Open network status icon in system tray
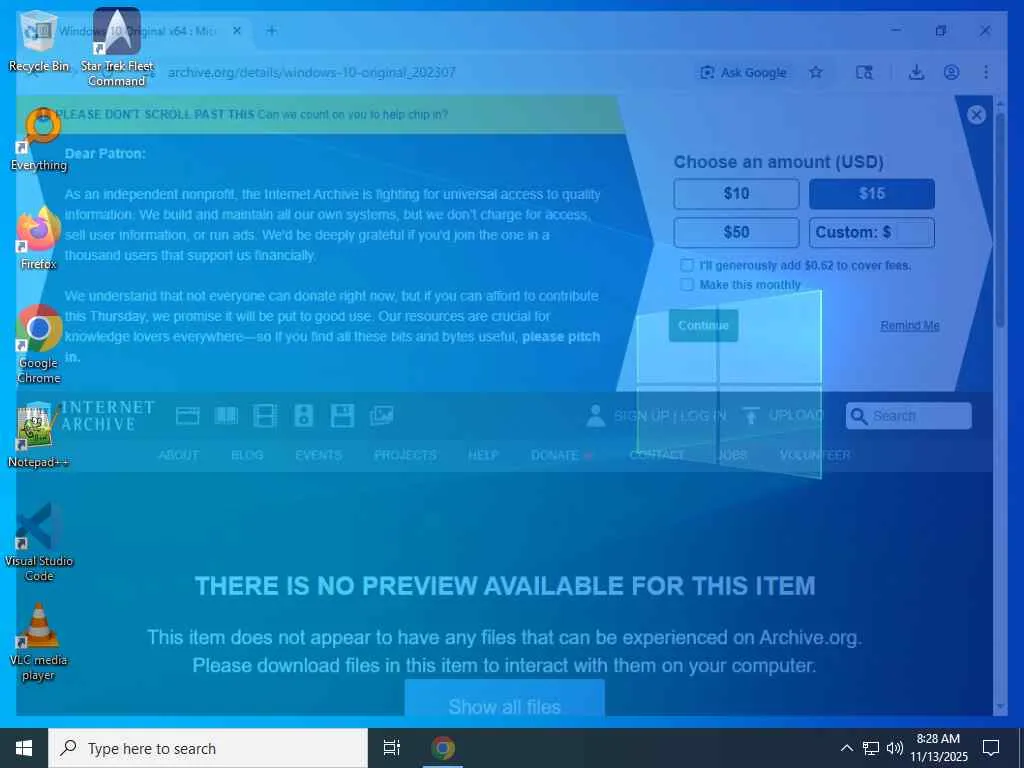The width and height of the screenshot is (1024, 768). [x=871, y=748]
